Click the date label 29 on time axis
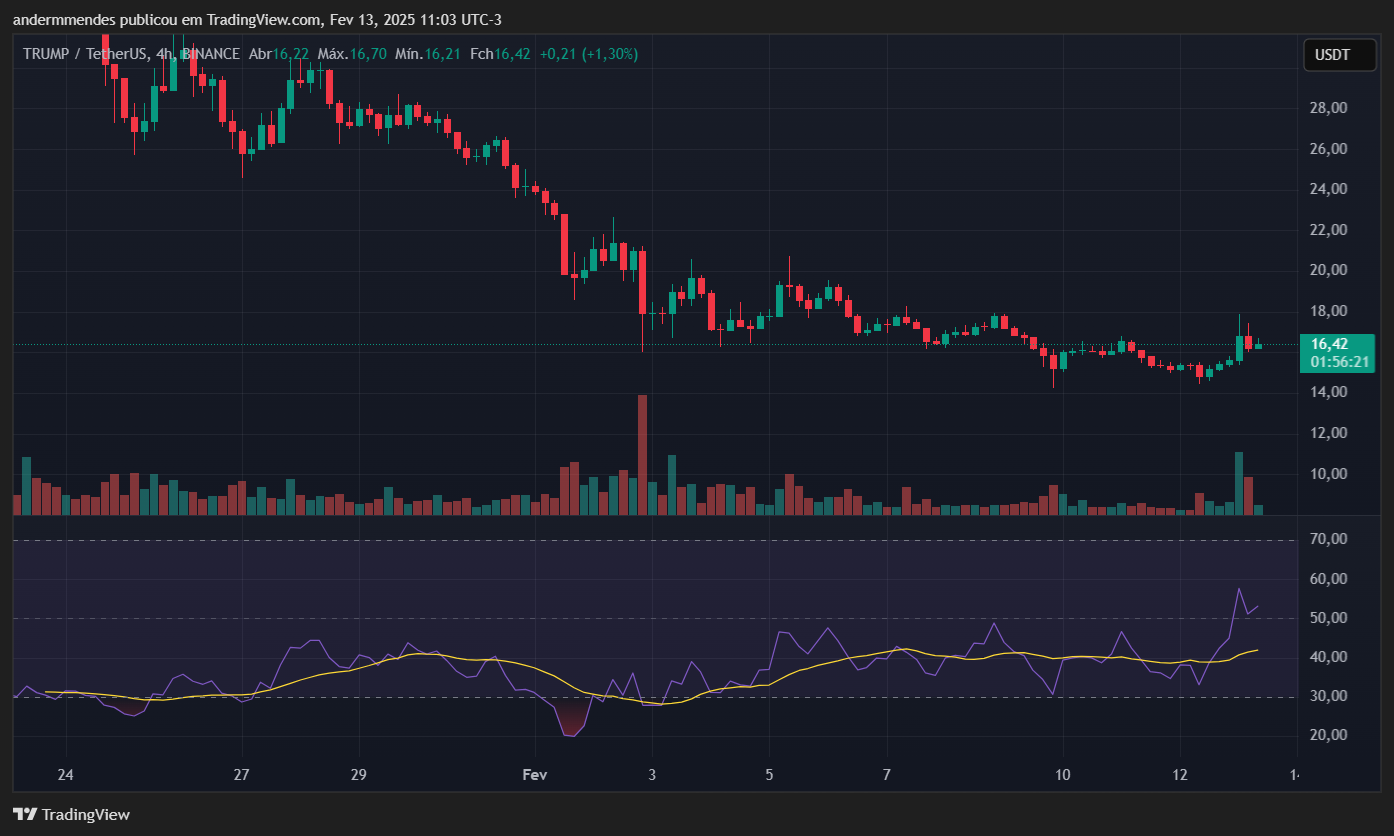1394x836 pixels. tap(359, 775)
